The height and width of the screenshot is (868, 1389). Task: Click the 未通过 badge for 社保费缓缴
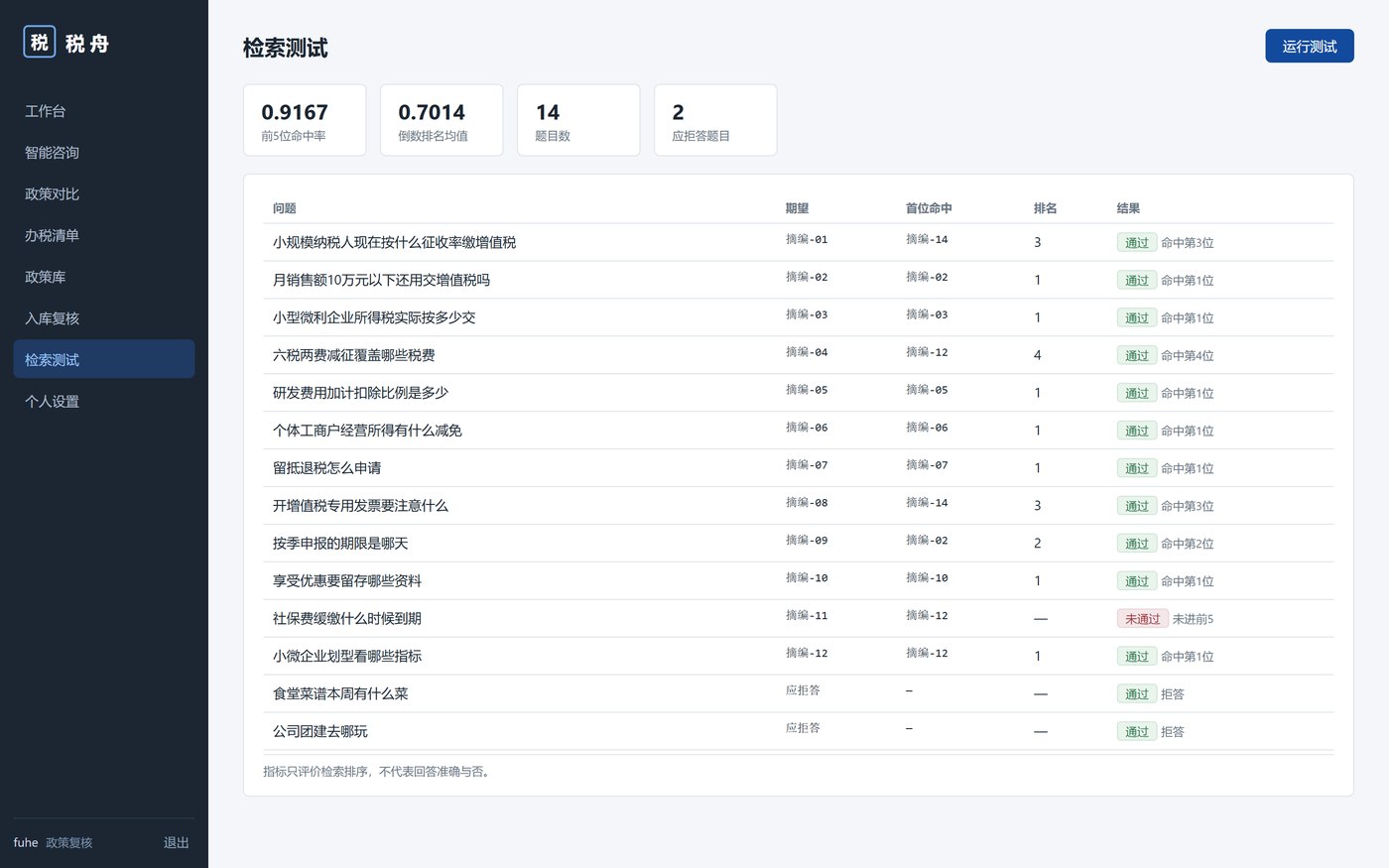tap(1142, 619)
